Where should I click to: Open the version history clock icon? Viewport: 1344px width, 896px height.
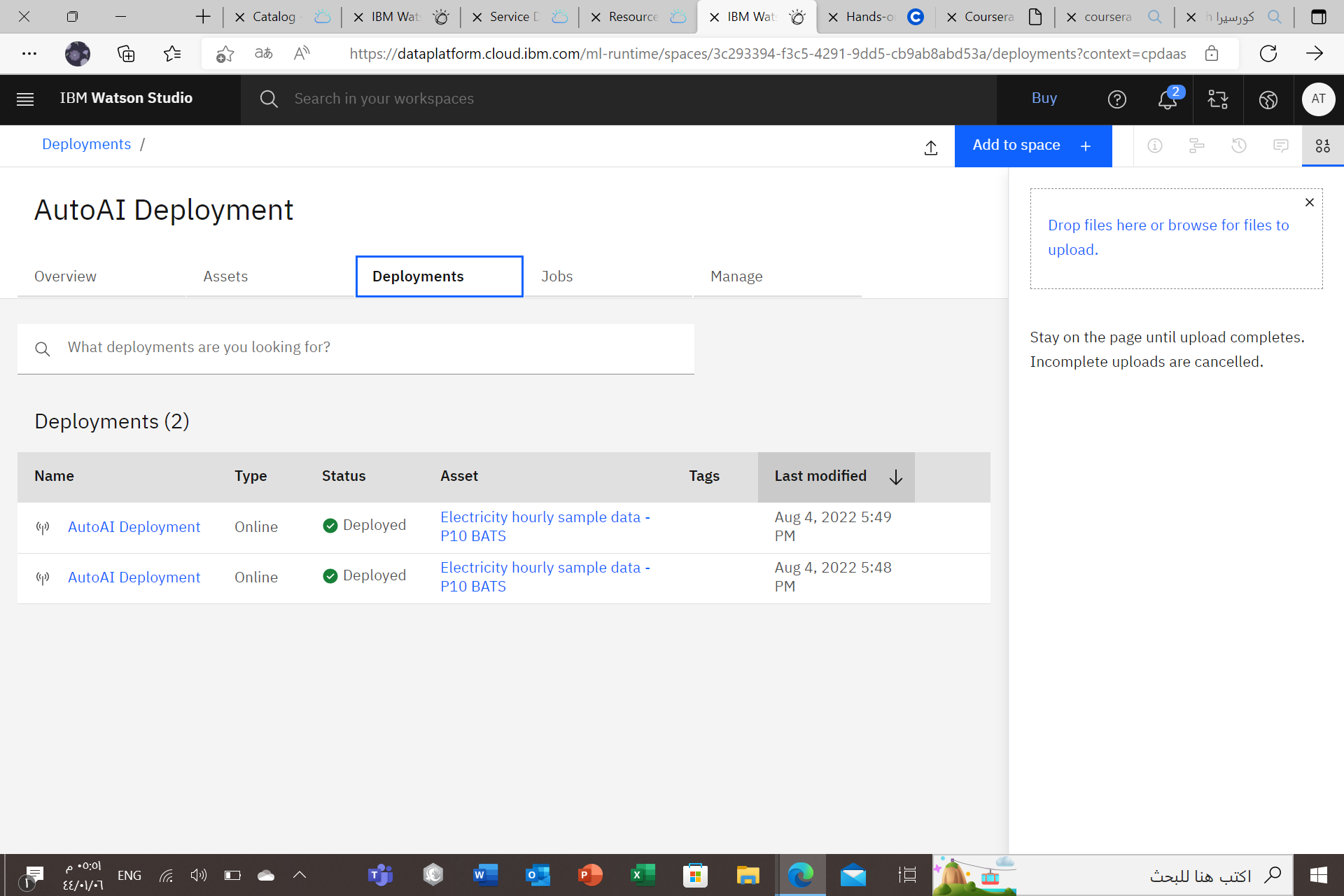pos(1239,146)
